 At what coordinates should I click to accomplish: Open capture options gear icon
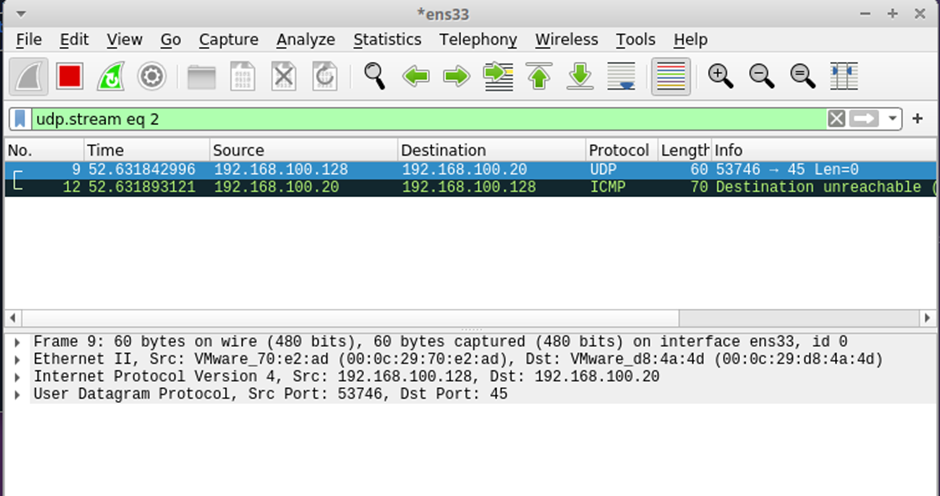pos(152,76)
